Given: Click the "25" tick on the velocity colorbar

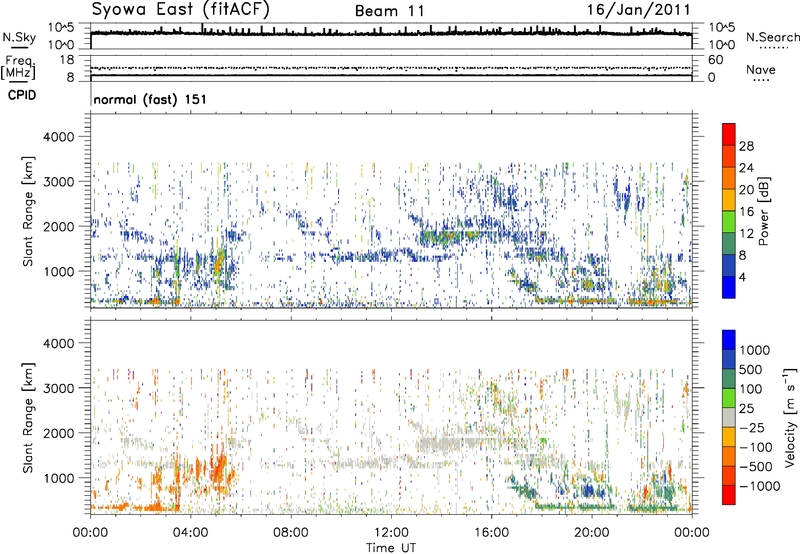Looking at the screenshot, I should coord(746,408).
